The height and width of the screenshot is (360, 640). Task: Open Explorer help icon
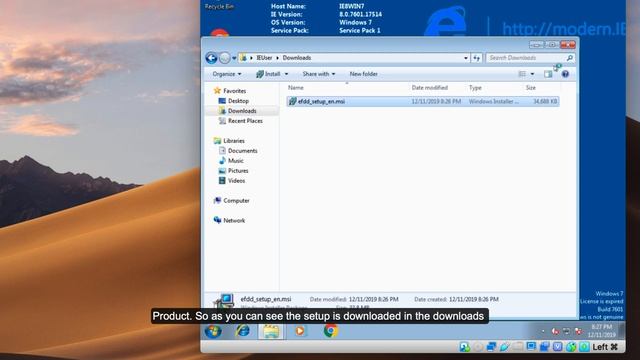[x=565, y=74]
